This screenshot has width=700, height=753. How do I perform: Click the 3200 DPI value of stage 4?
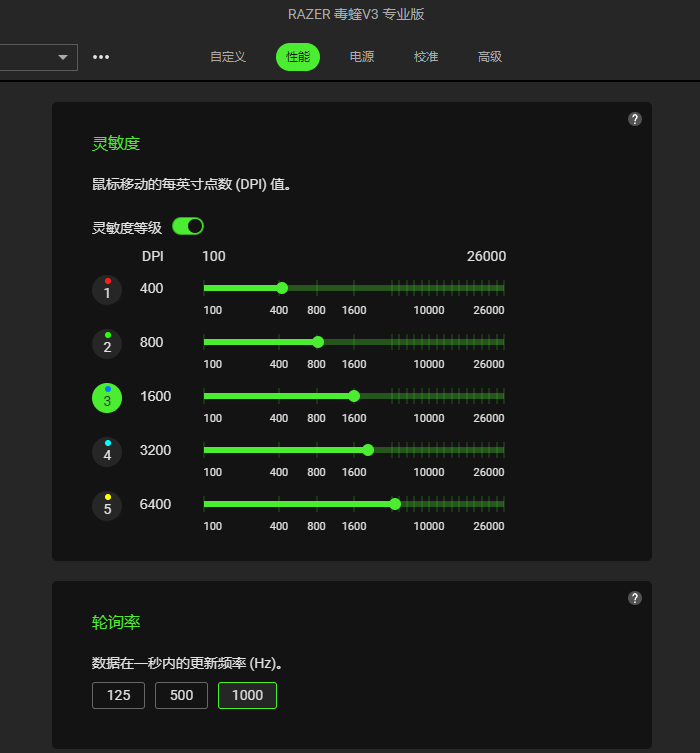point(155,450)
